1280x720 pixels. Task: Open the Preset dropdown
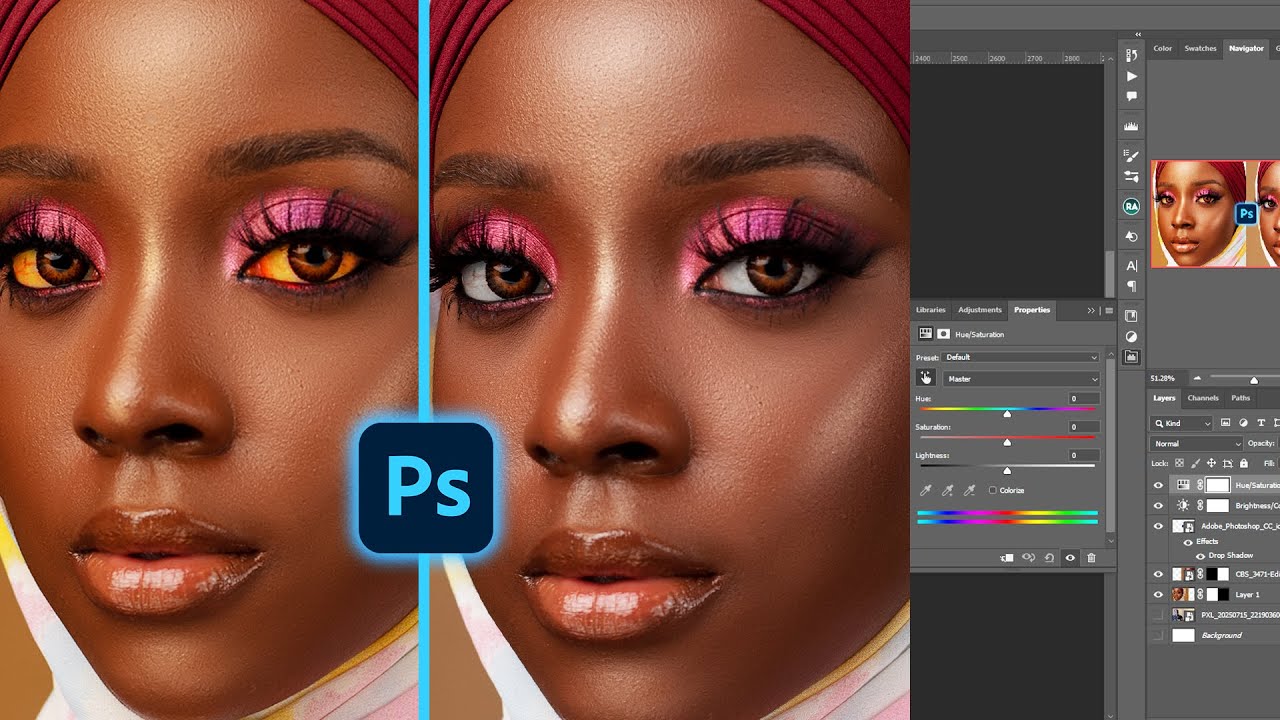(x=1021, y=357)
